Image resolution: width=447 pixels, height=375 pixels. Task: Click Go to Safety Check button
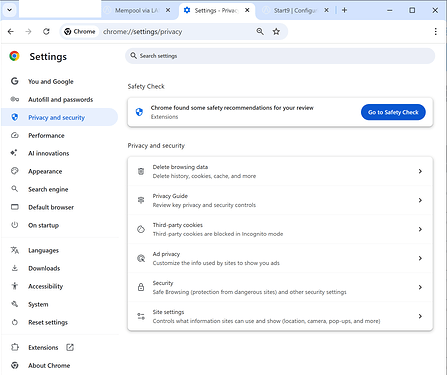point(393,112)
